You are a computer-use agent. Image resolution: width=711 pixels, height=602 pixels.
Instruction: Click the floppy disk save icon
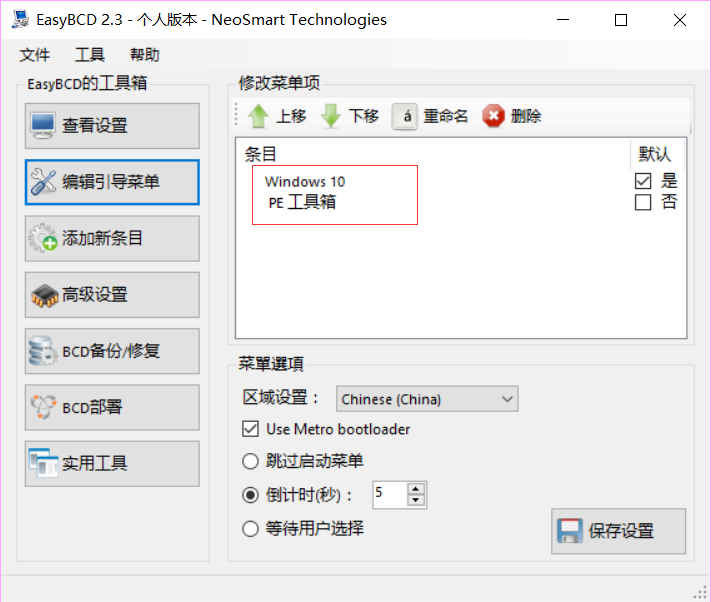coord(570,531)
